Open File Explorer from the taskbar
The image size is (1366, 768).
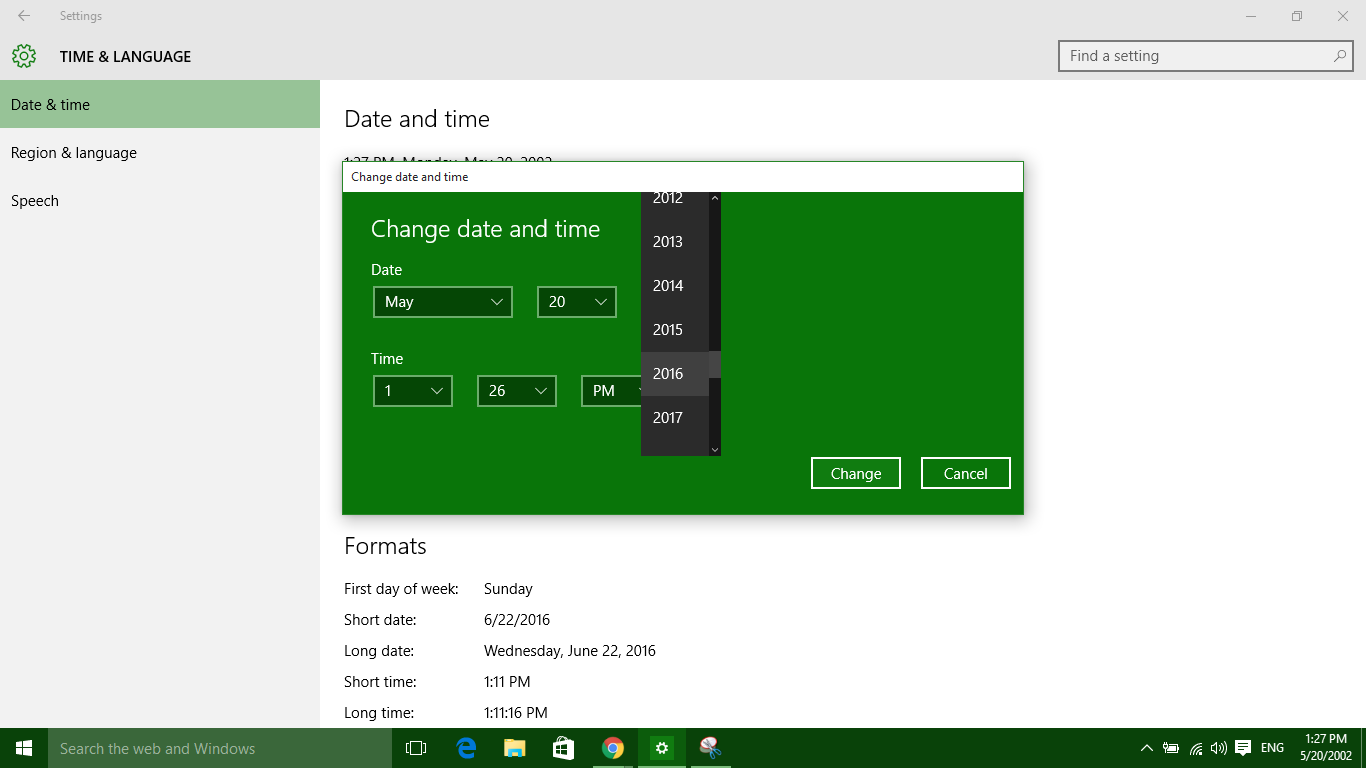tap(514, 748)
